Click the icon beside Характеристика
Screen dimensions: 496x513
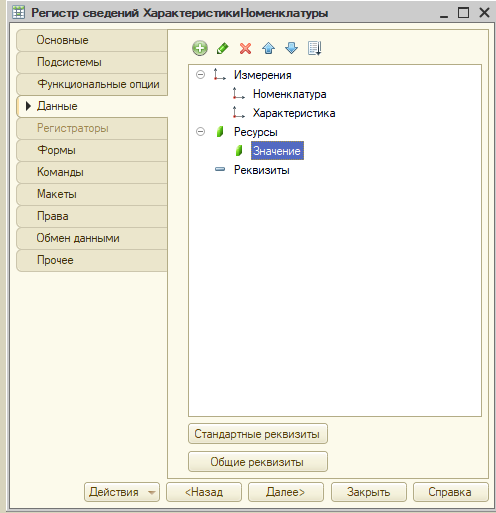[x=239, y=113]
